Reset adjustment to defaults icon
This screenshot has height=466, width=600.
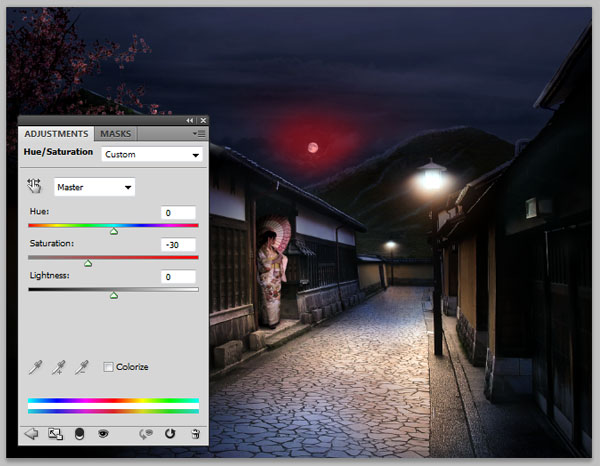tap(170, 434)
